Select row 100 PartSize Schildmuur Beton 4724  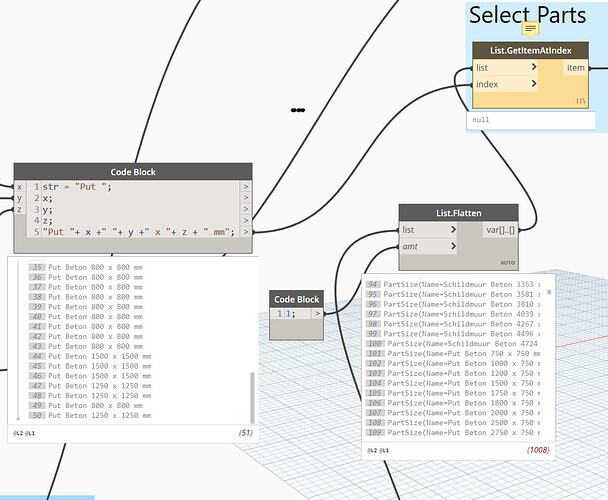click(x=452, y=344)
